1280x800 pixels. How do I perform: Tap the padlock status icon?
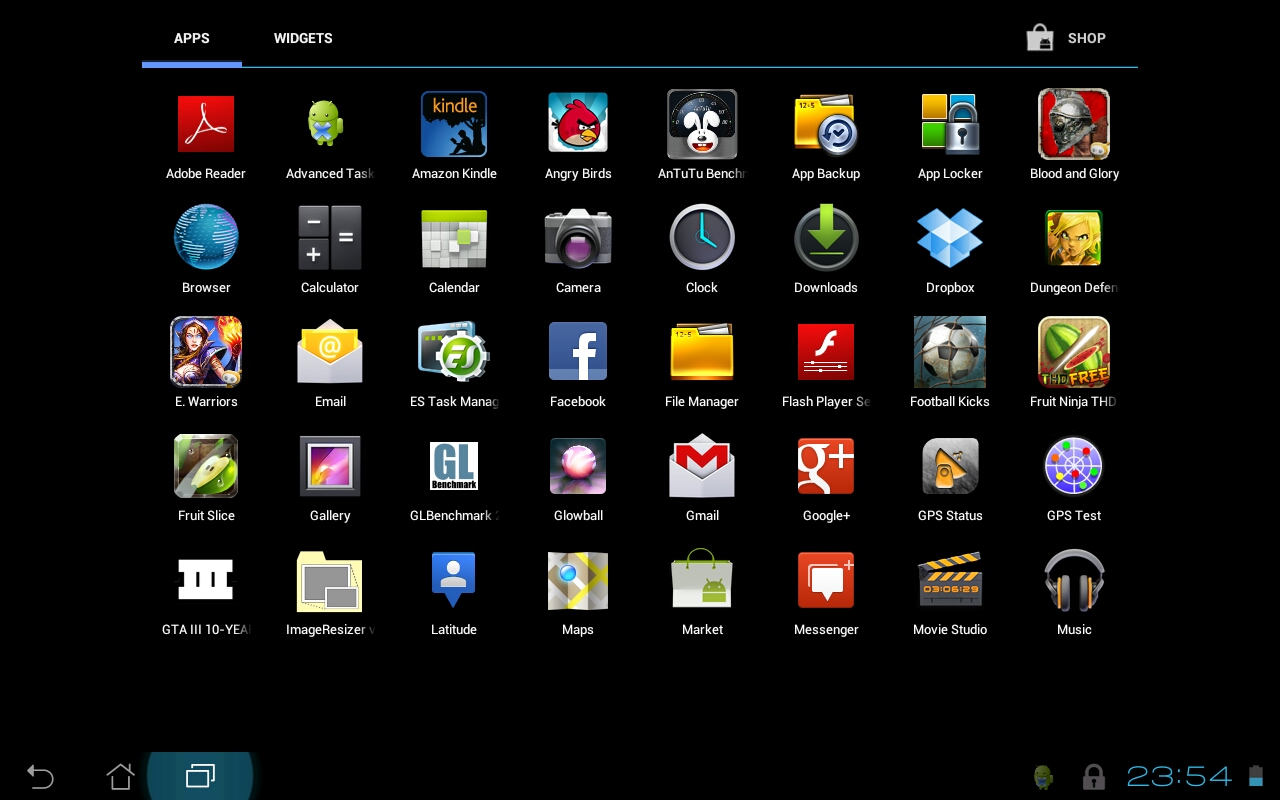(1094, 777)
